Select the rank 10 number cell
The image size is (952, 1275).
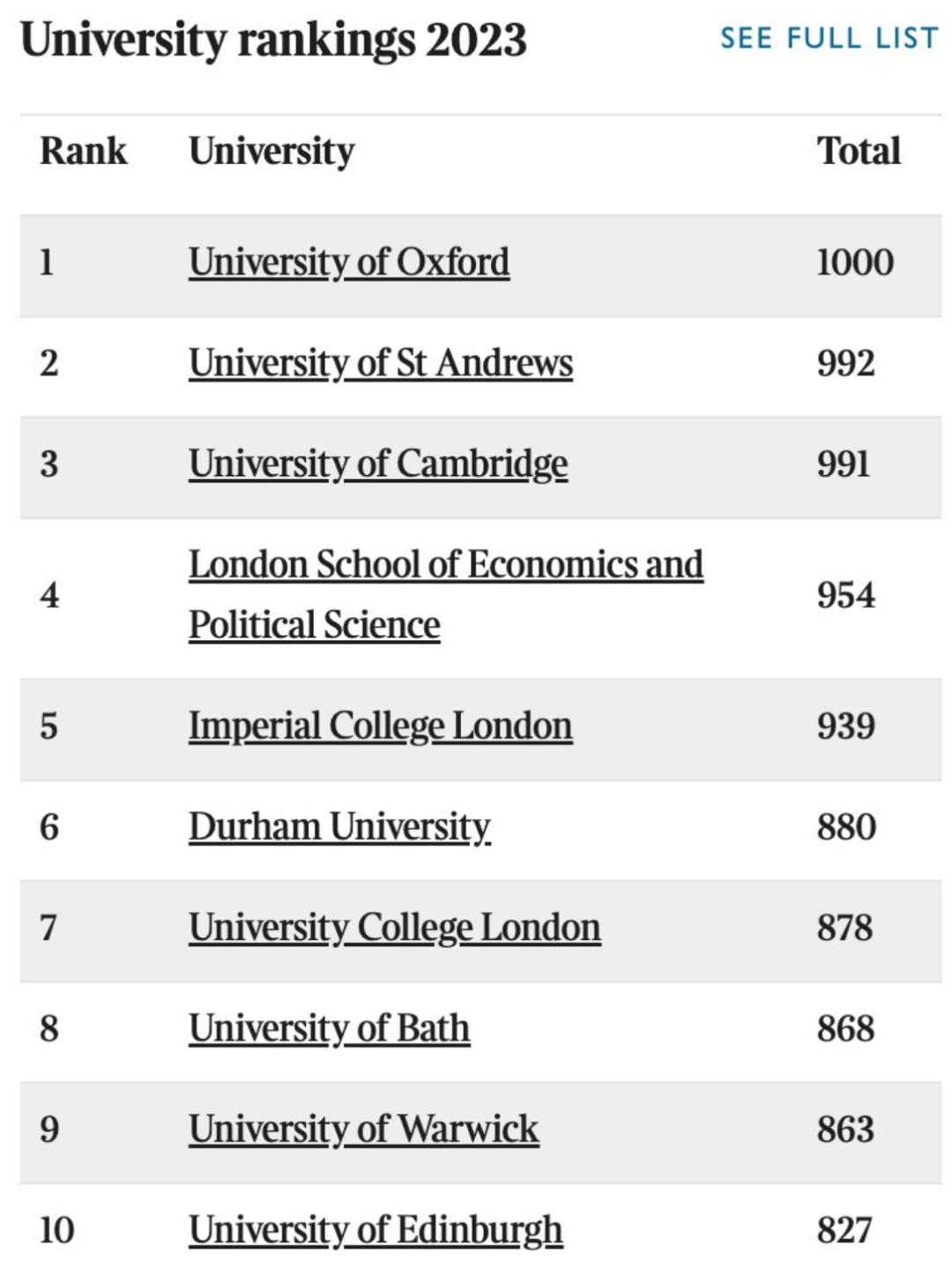pos(56,1230)
